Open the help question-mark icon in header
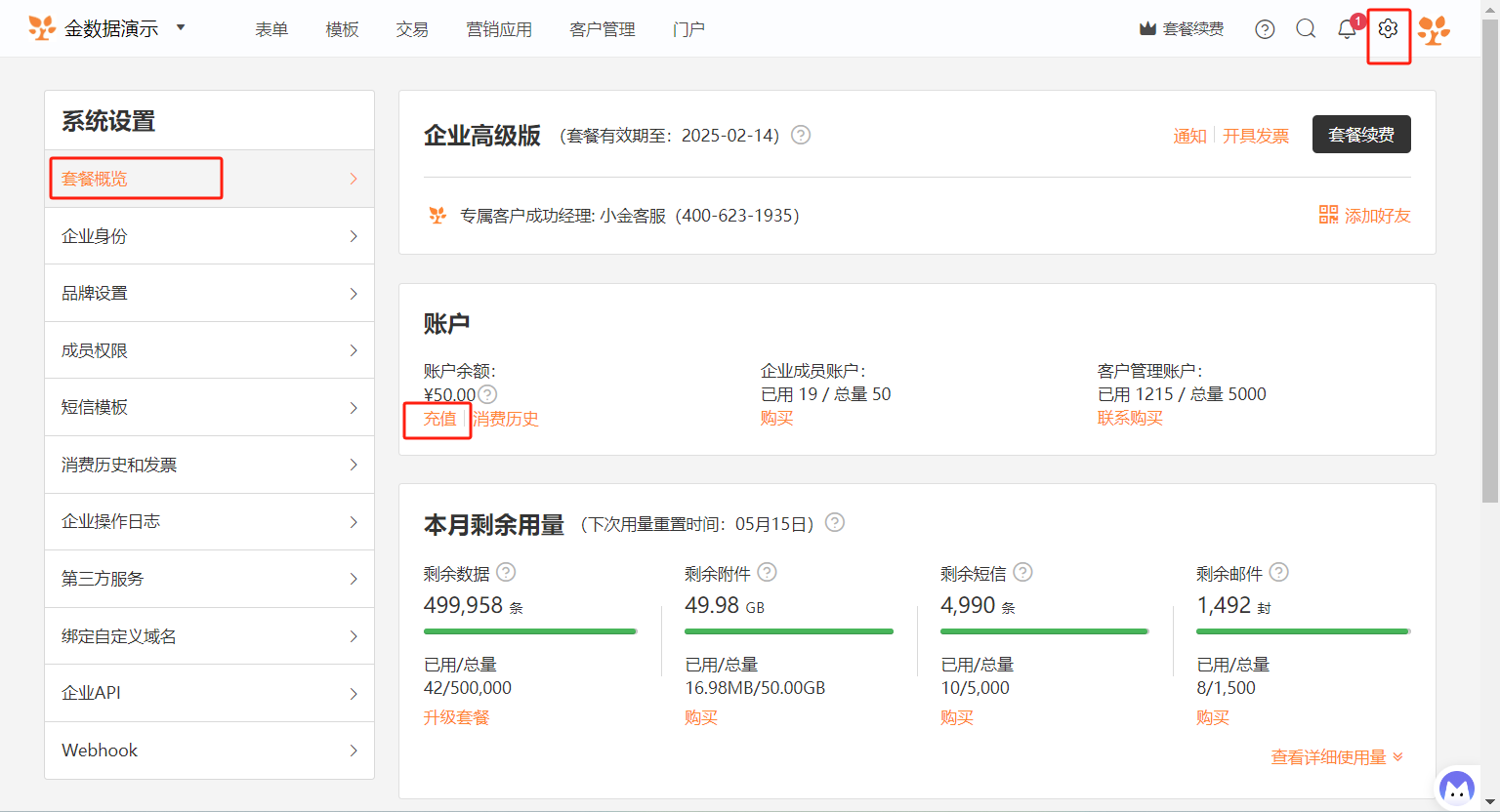 pyautogui.click(x=1265, y=29)
